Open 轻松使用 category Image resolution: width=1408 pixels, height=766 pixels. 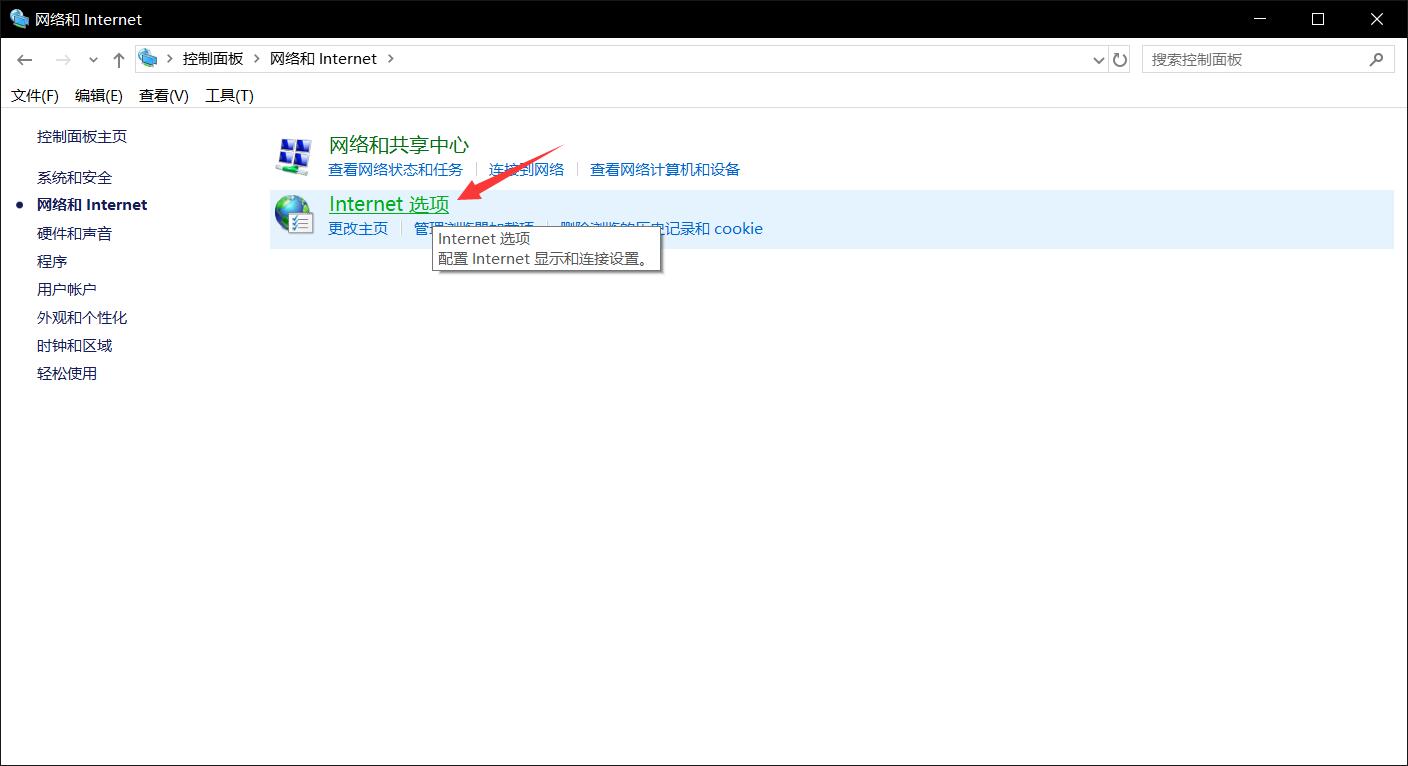click(x=67, y=373)
